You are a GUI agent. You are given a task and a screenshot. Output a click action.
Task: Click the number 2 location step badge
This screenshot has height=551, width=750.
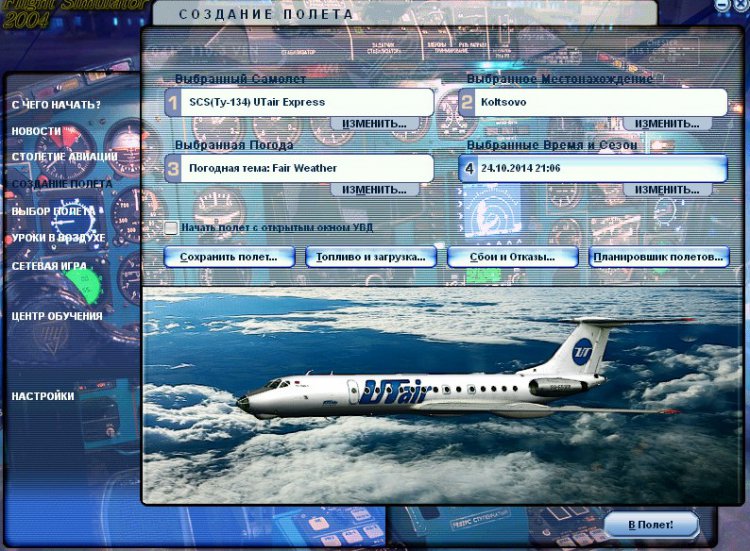(466, 102)
